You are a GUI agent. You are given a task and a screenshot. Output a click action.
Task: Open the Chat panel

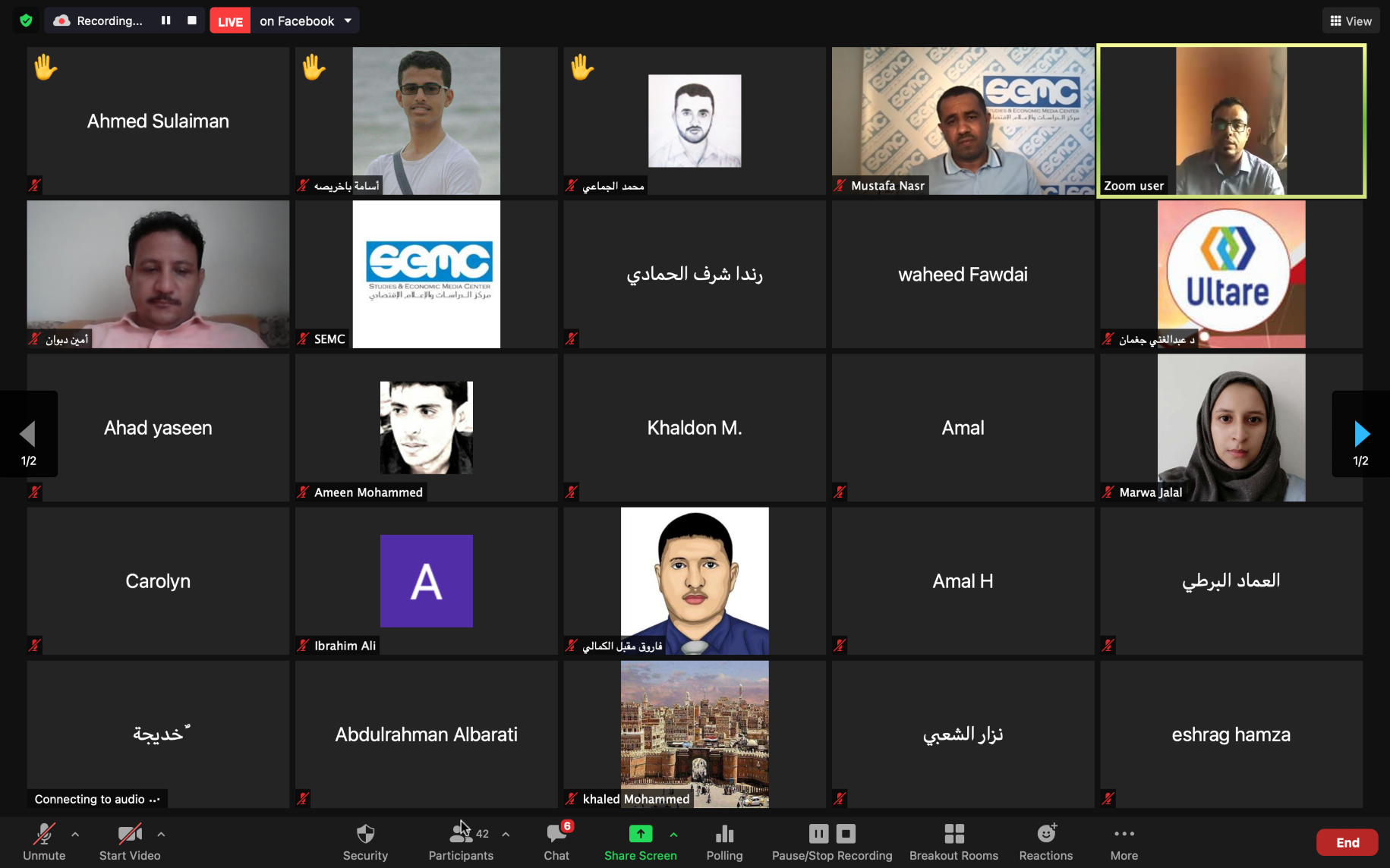[x=556, y=842]
